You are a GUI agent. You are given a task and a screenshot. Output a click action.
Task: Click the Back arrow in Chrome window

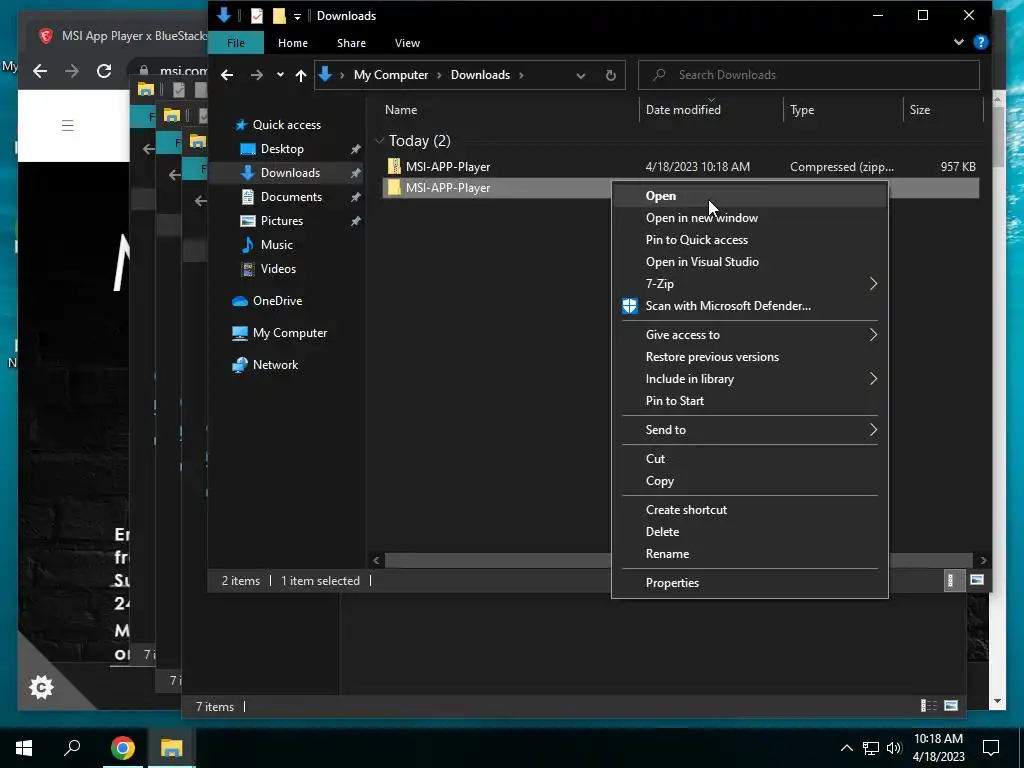point(40,71)
